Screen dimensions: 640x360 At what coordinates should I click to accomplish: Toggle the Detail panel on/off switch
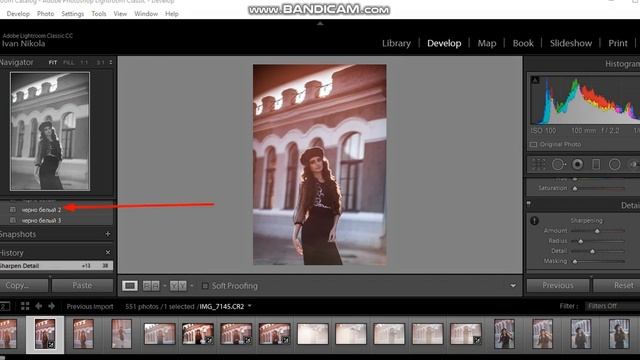(x=529, y=203)
